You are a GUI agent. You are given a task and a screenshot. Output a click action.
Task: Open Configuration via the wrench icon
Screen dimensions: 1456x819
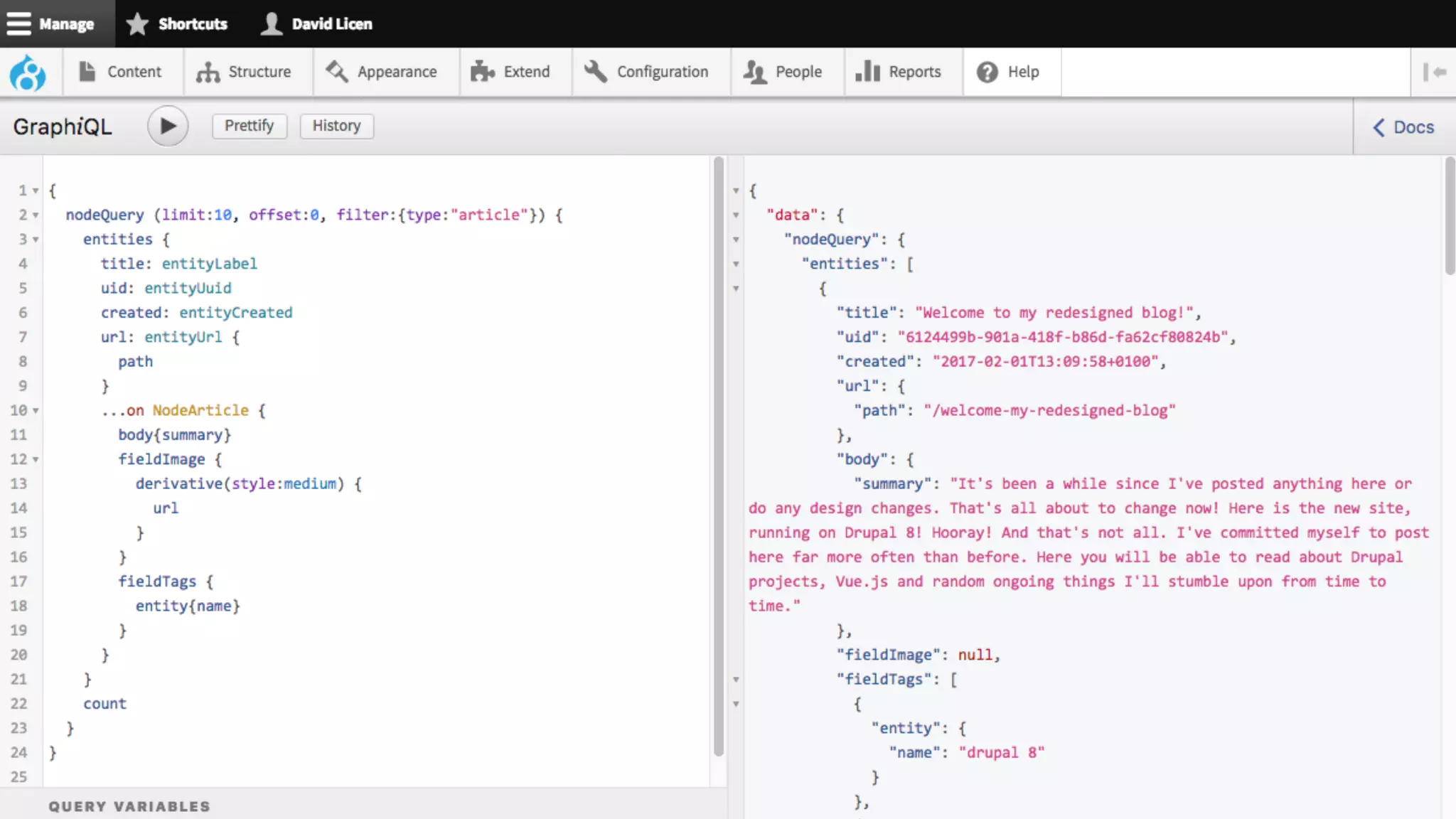(x=596, y=72)
